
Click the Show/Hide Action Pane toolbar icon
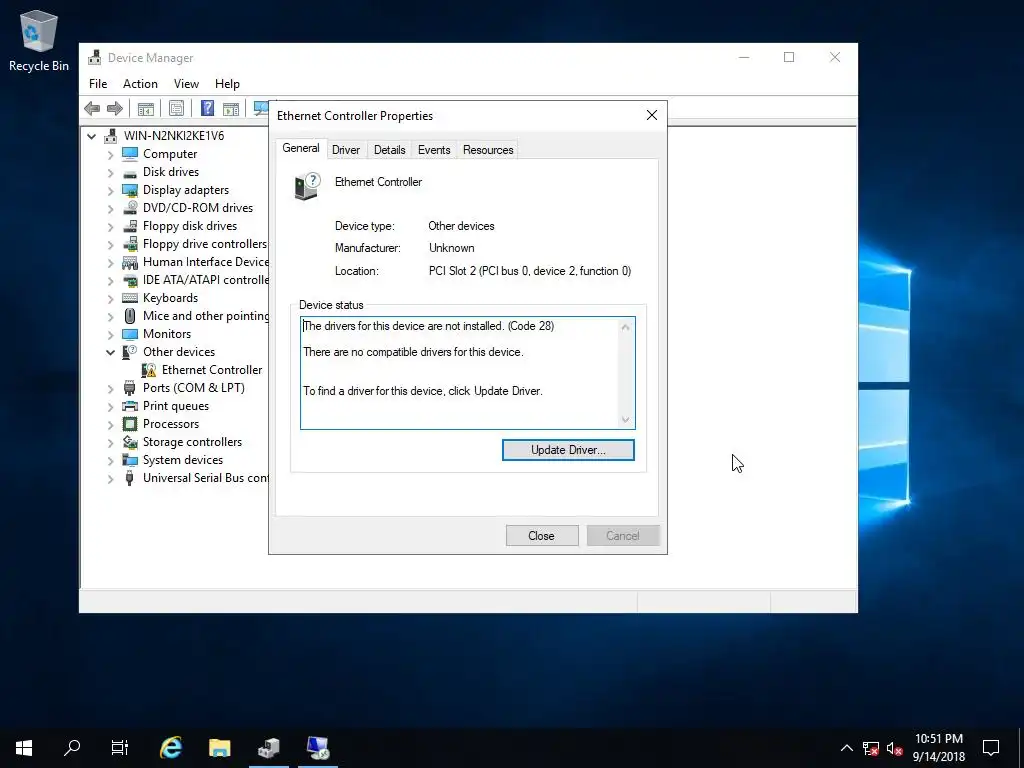231,108
